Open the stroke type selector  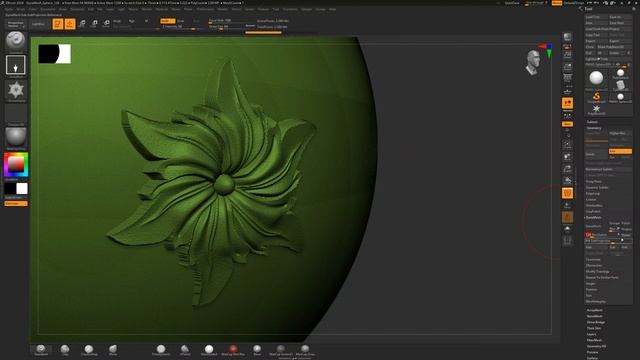click(16, 65)
